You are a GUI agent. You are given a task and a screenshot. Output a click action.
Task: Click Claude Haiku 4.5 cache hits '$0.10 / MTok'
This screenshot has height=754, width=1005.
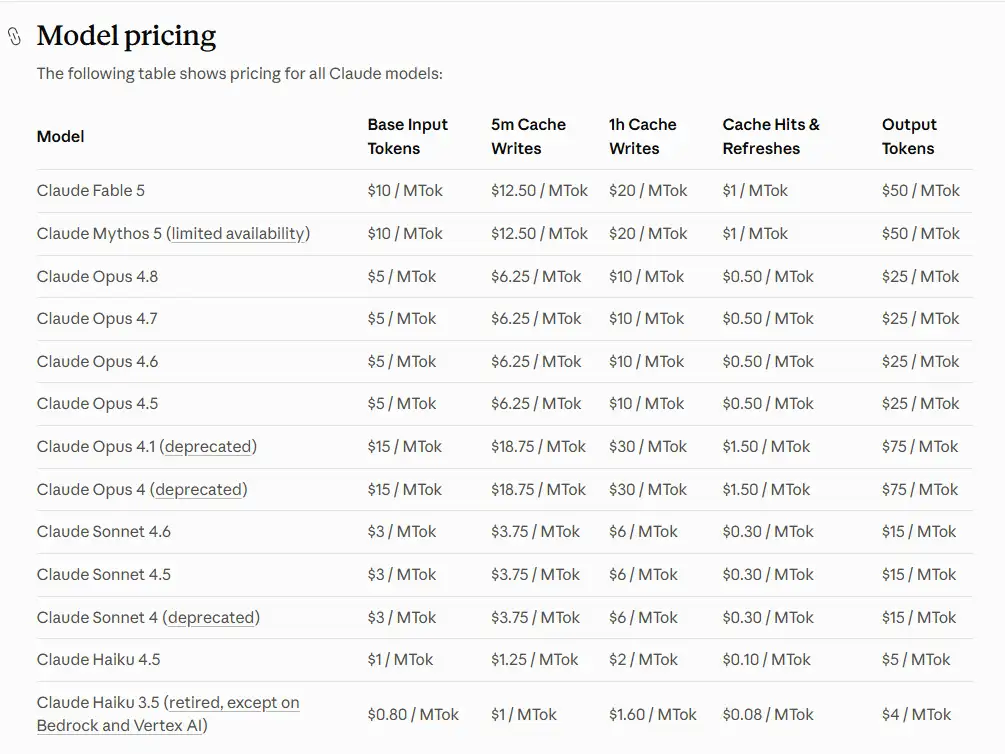click(x=767, y=660)
